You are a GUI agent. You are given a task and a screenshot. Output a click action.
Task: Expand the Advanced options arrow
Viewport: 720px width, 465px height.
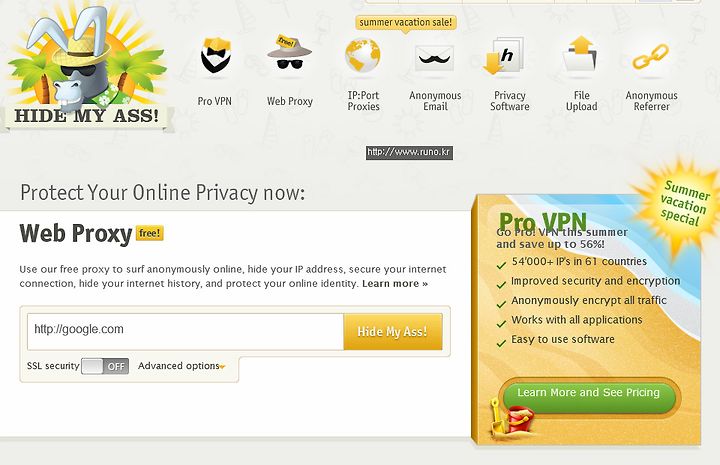click(x=222, y=367)
